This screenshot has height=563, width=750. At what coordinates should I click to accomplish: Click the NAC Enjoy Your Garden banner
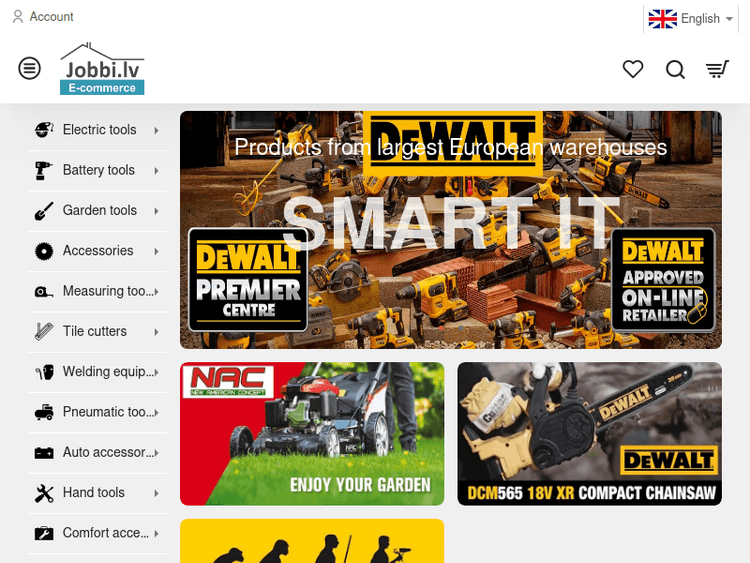[312, 433]
